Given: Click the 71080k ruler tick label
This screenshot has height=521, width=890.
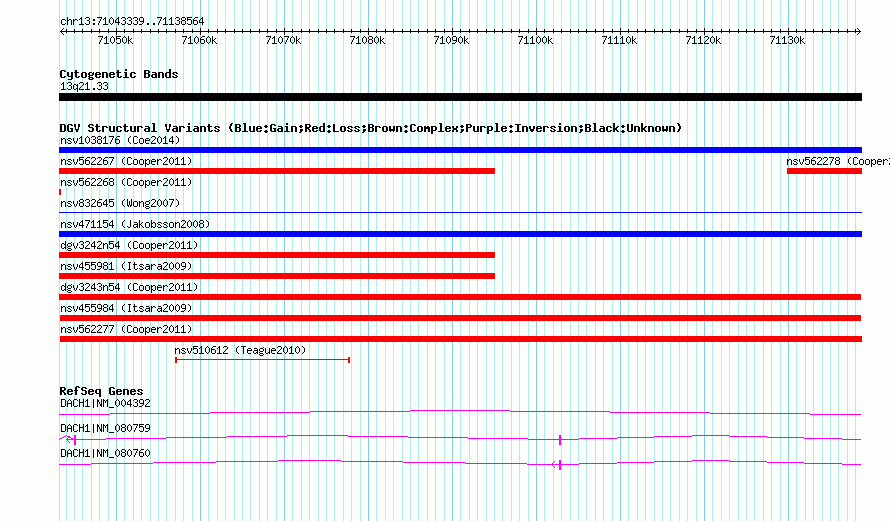Looking at the screenshot, I should click(x=367, y=40).
